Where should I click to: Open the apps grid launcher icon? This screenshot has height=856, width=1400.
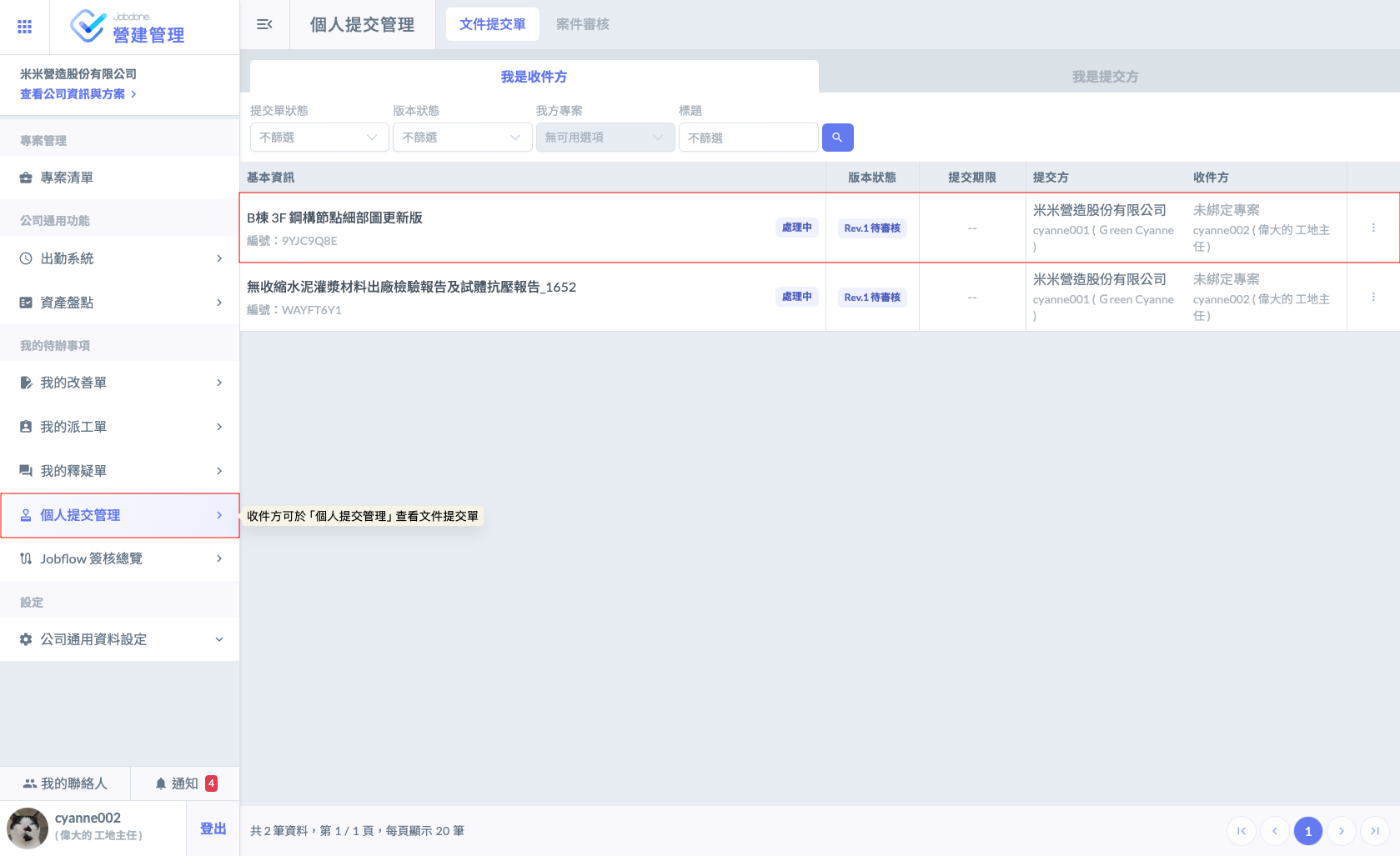25,27
